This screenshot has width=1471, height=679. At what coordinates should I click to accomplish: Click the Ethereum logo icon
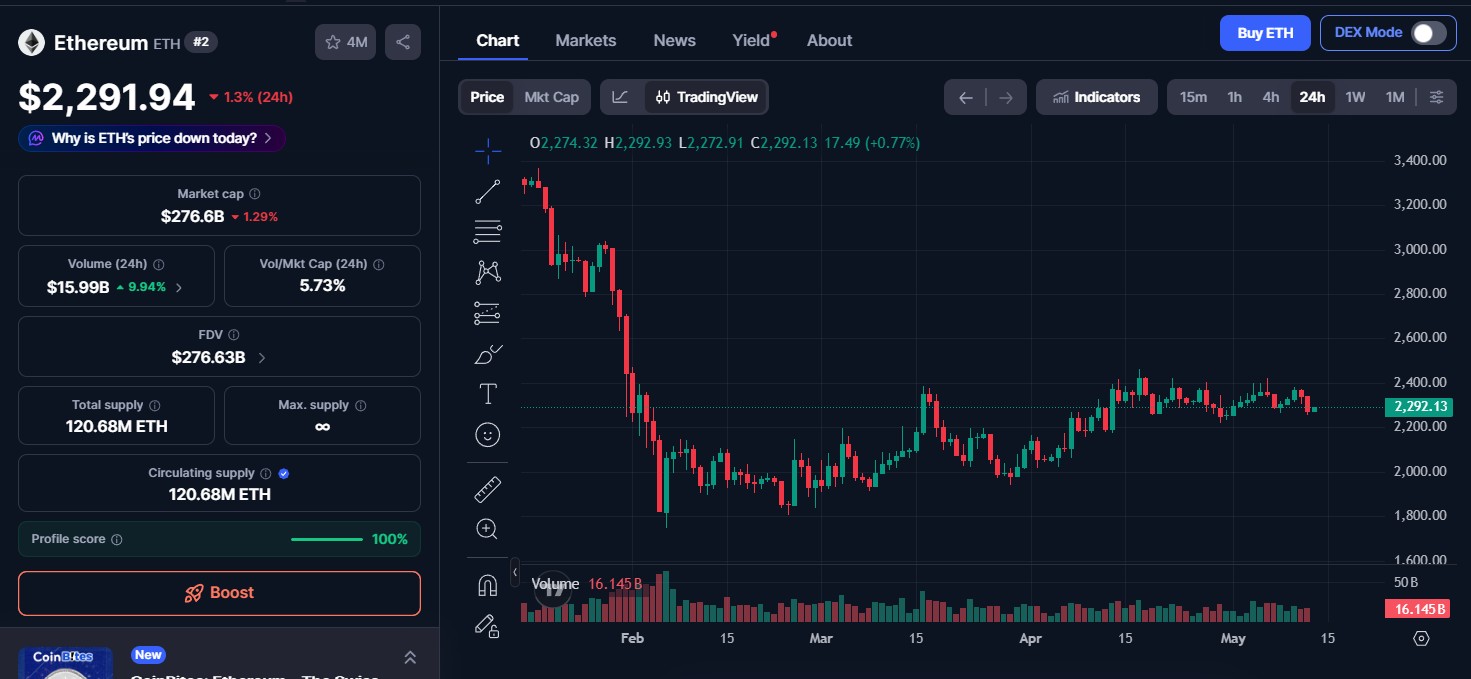click(x=31, y=42)
